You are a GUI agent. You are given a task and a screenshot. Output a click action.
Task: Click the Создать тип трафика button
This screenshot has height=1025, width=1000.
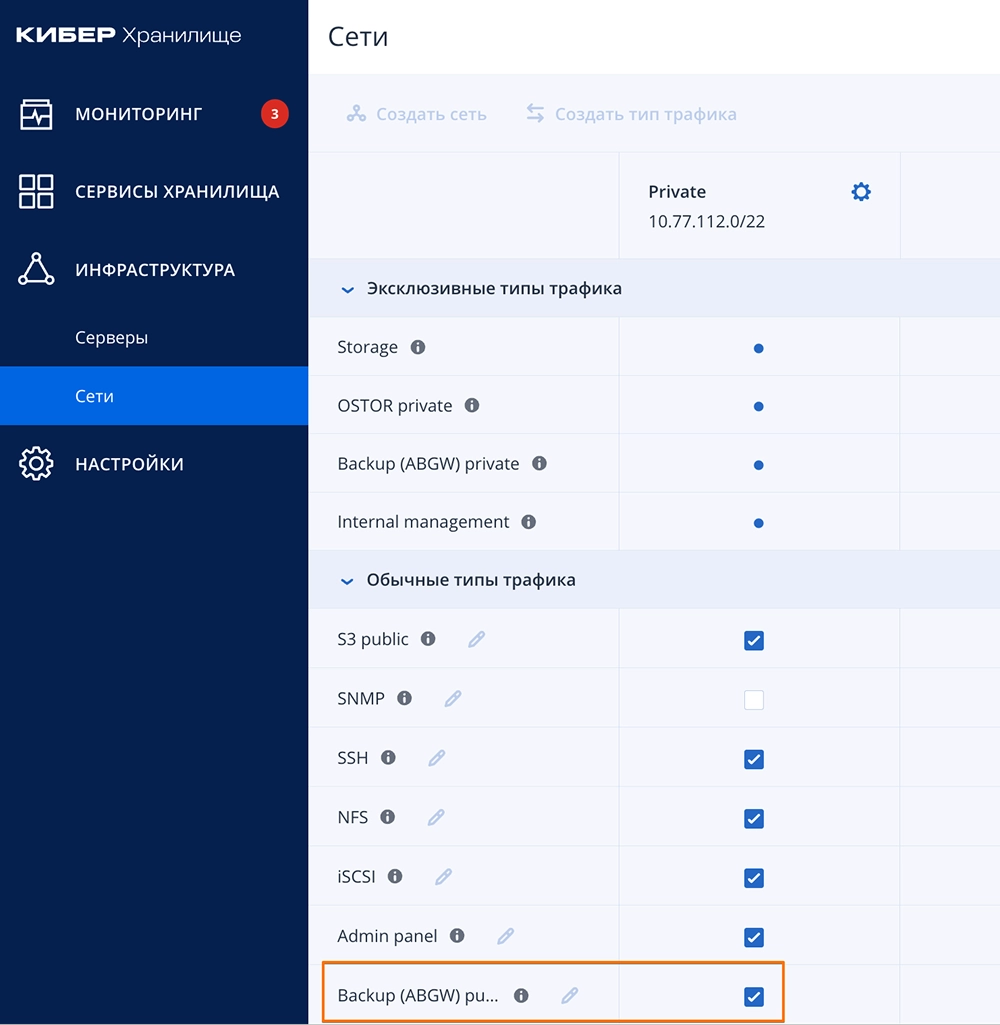(631, 114)
